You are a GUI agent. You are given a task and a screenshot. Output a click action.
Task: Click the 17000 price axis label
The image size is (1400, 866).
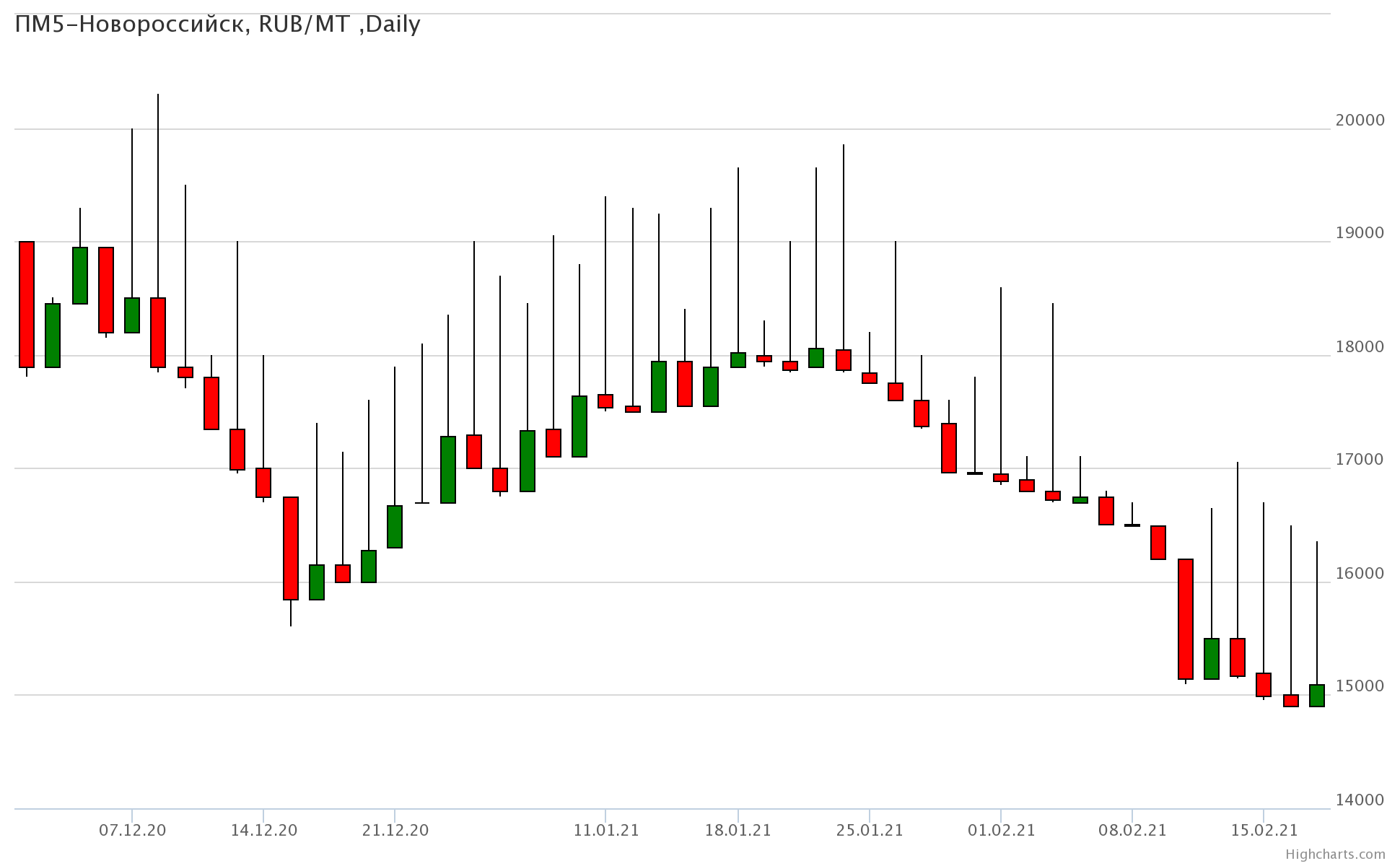pos(1360,460)
